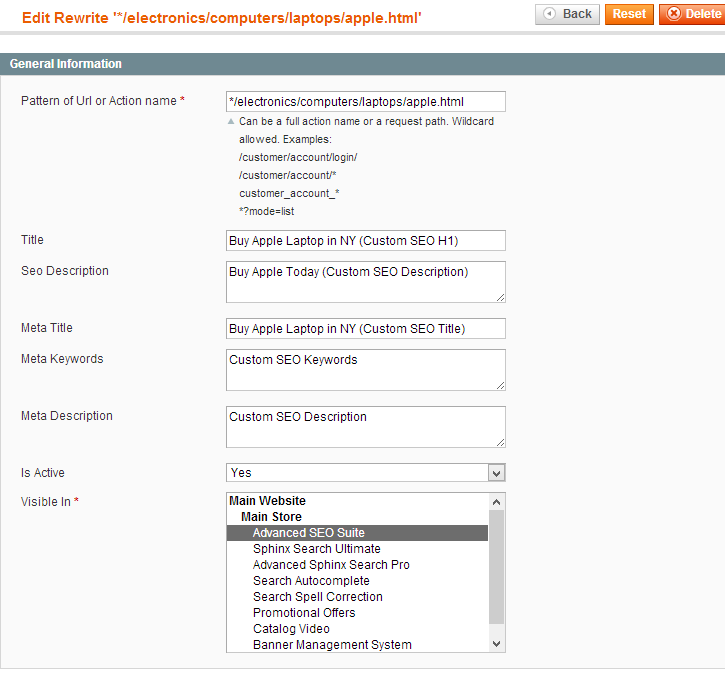Screen dimensions: 725x680
Task: Select Sphinx Search Ultimate store view
Action: coord(357,549)
